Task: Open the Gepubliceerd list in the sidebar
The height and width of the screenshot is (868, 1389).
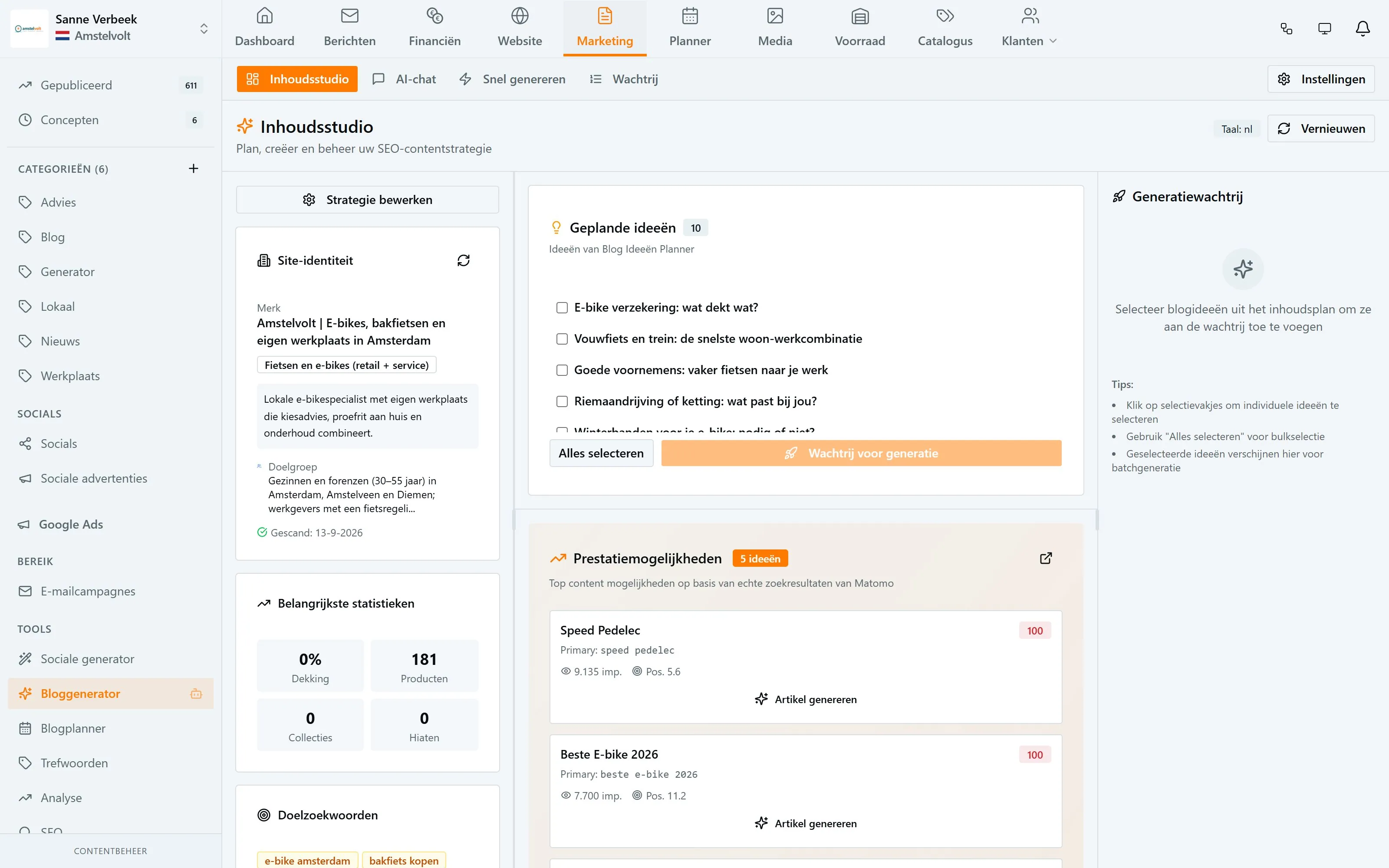Action: click(110, 85)
